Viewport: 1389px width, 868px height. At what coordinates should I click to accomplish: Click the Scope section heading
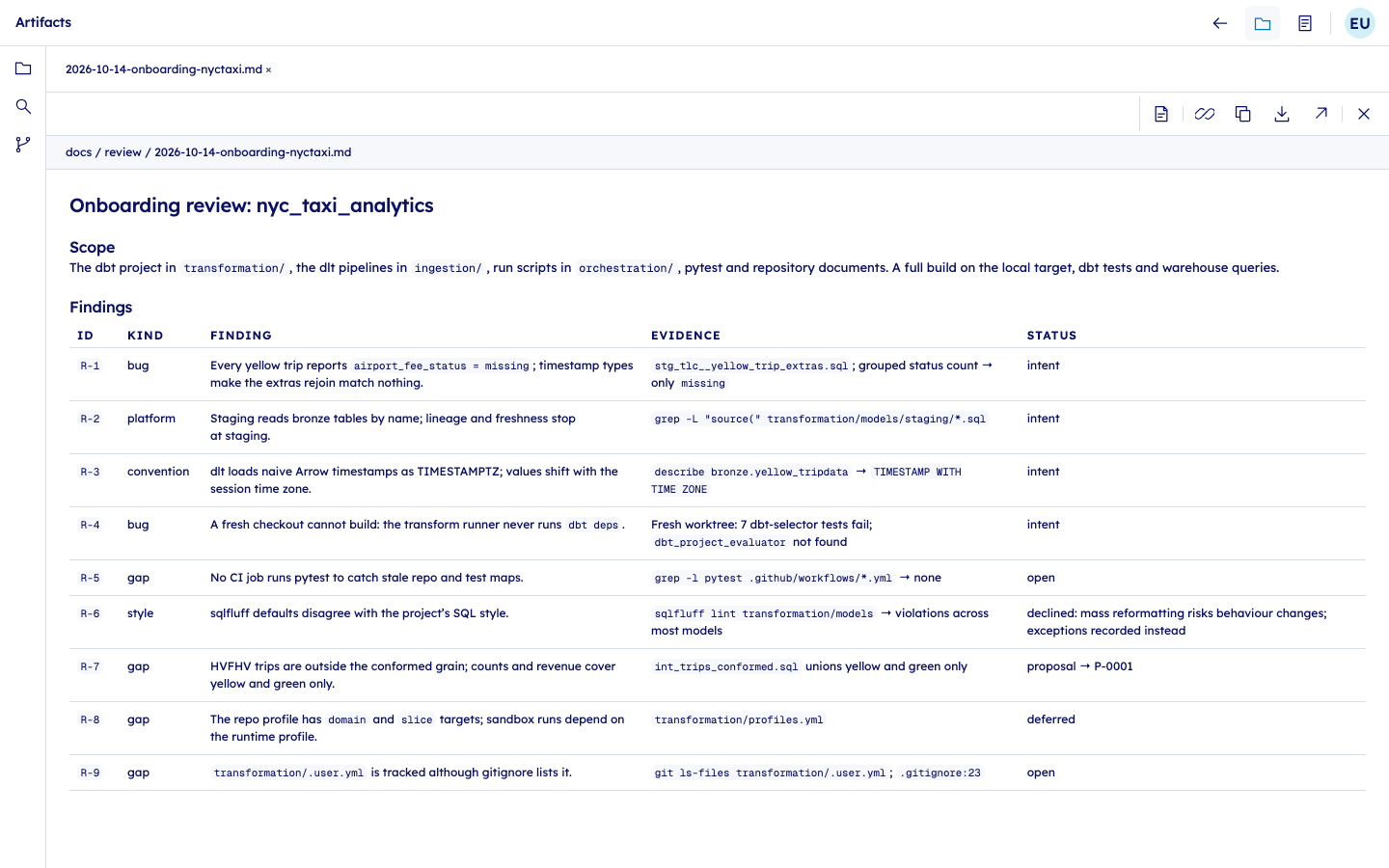click(x=93, y=248)
